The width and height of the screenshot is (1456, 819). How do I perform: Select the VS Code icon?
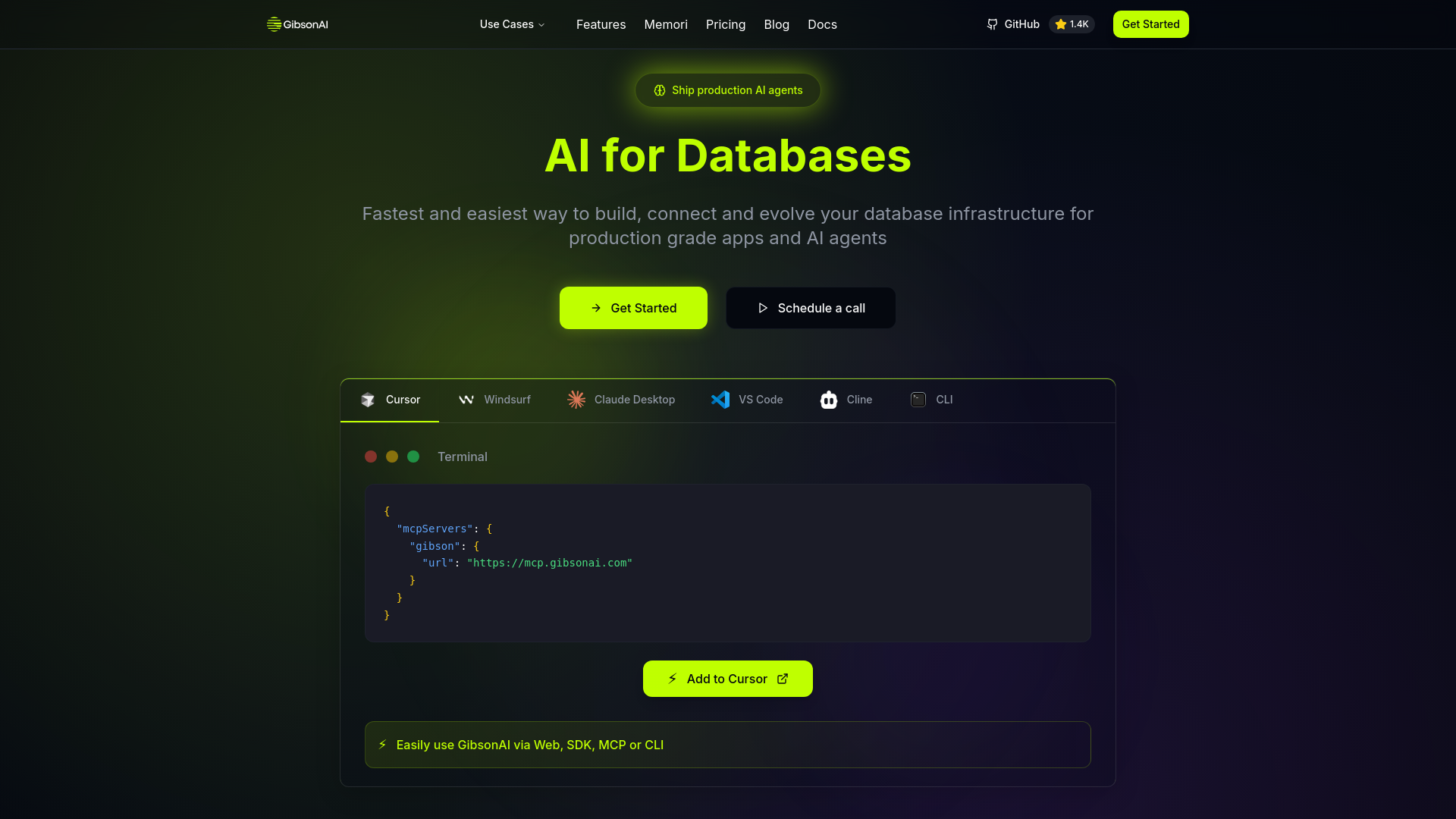coord(721,400)
